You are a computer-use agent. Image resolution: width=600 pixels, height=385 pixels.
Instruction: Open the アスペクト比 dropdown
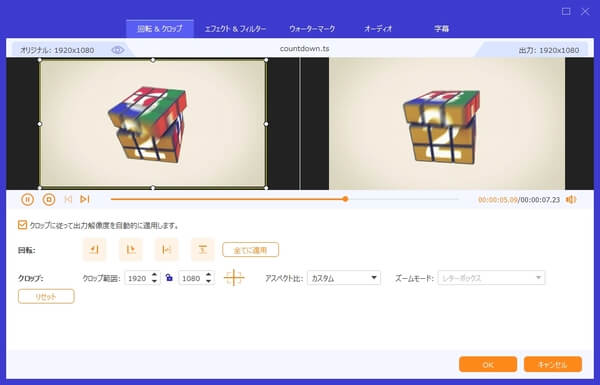click(x=344, y=278)
